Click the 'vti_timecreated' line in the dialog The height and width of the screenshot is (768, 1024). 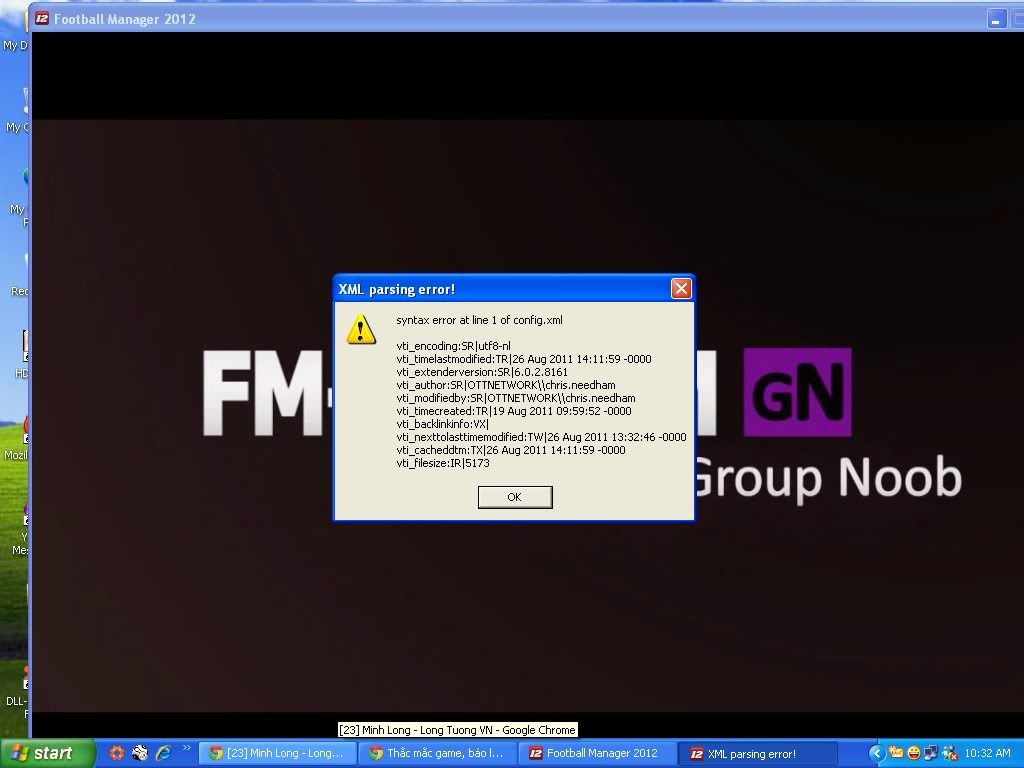514,411
